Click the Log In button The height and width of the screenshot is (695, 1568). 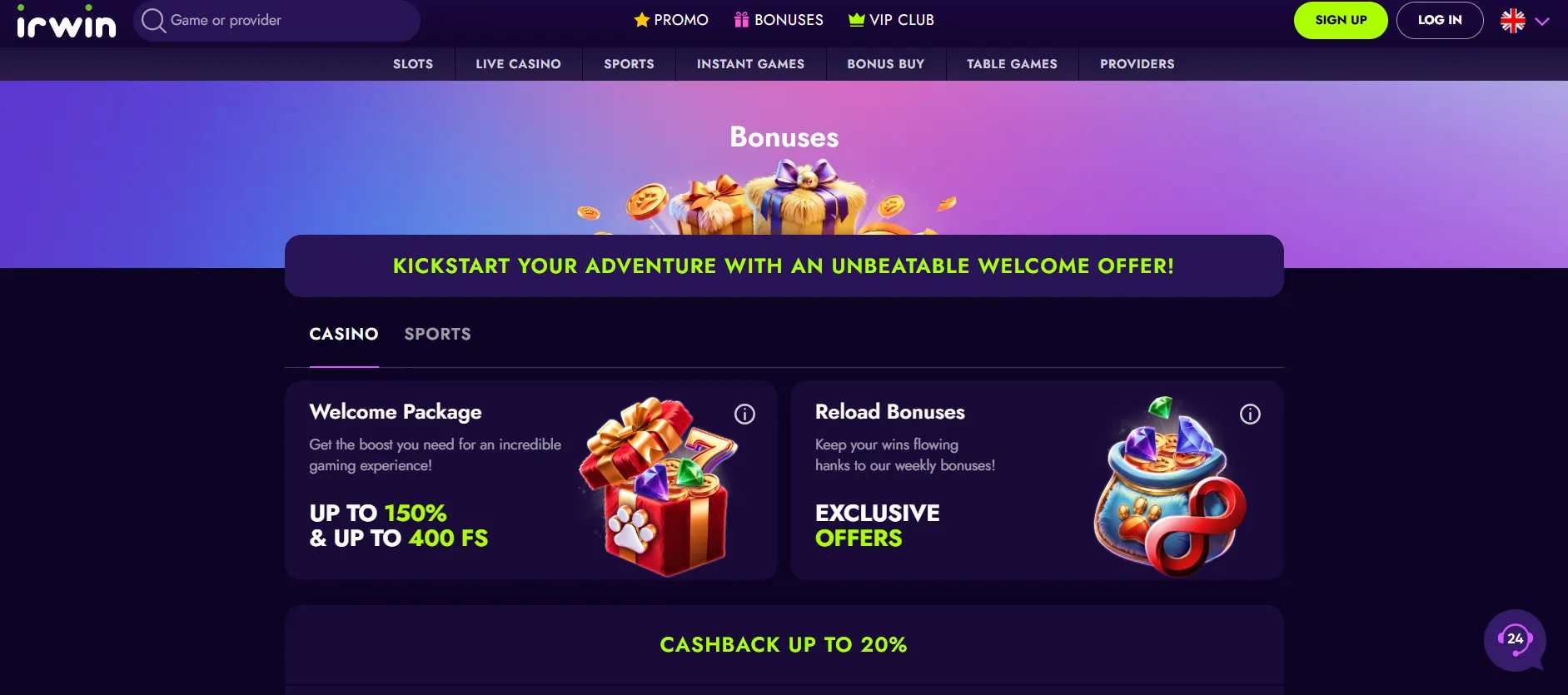click(1440, 20)
